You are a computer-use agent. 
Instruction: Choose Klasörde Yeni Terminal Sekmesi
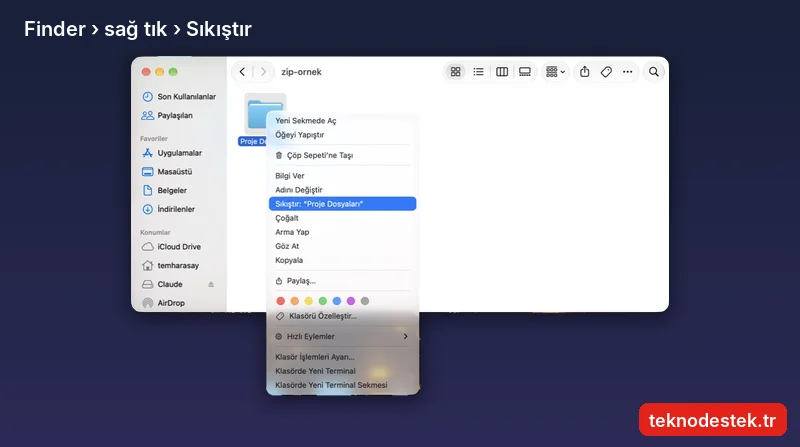pos(342,385)
